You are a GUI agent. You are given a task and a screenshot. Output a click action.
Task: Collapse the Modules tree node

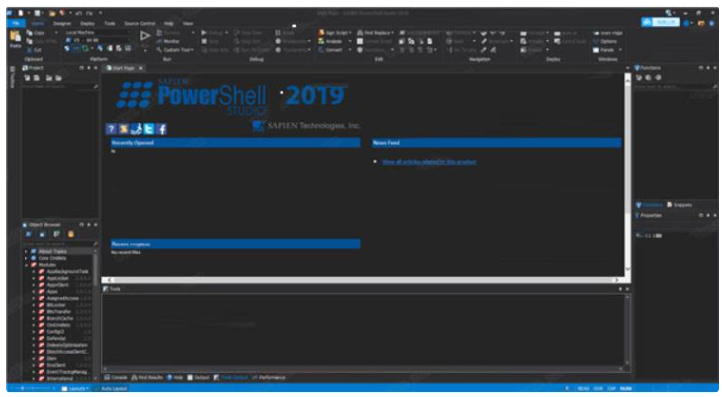pos(26,265)
